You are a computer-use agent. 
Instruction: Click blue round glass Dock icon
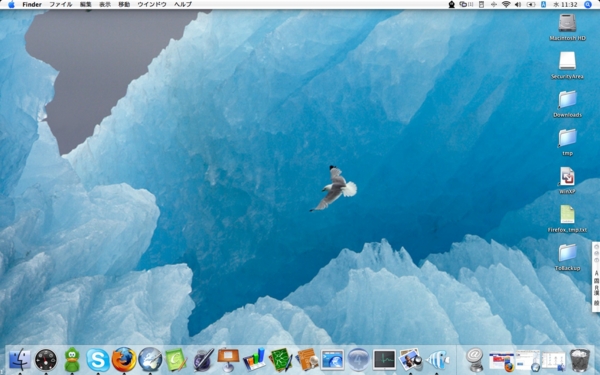pos(359,360)
